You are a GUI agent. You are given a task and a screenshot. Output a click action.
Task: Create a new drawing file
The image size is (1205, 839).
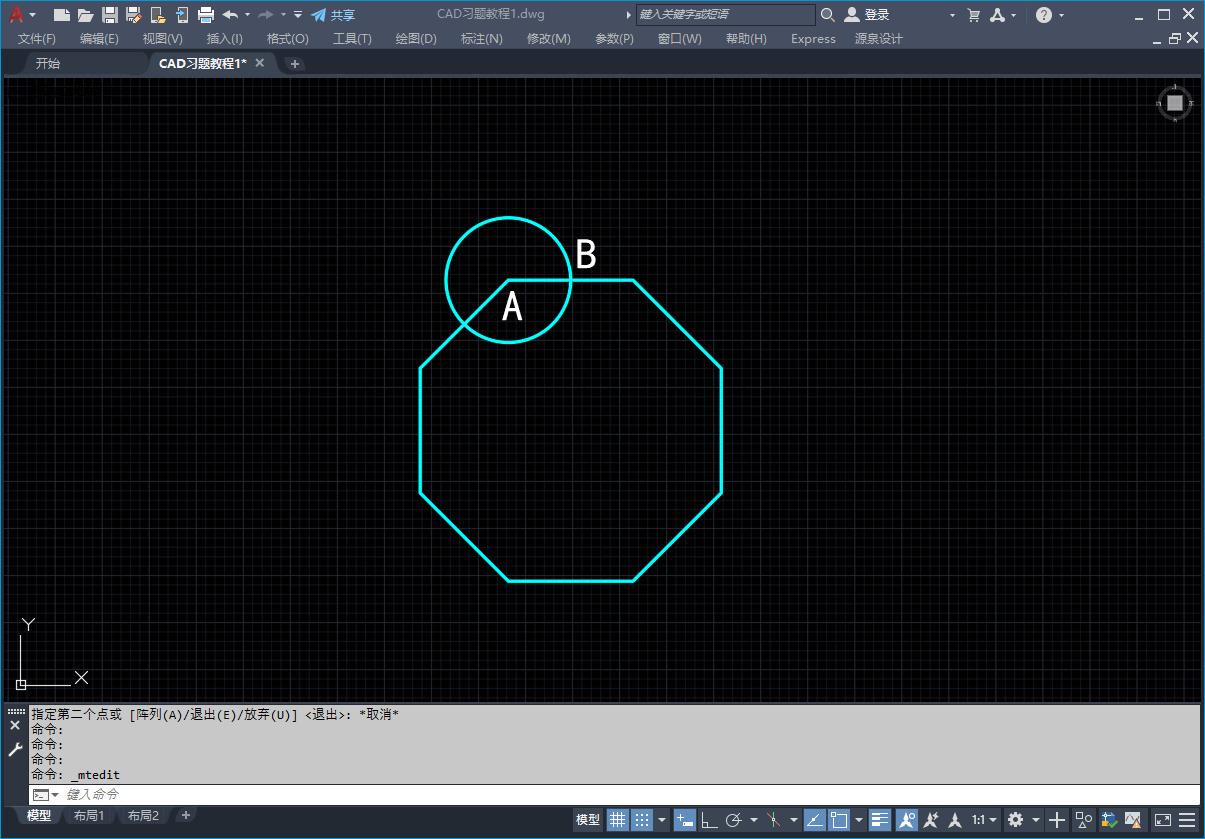pyautogui.click(x=62, y=15)
